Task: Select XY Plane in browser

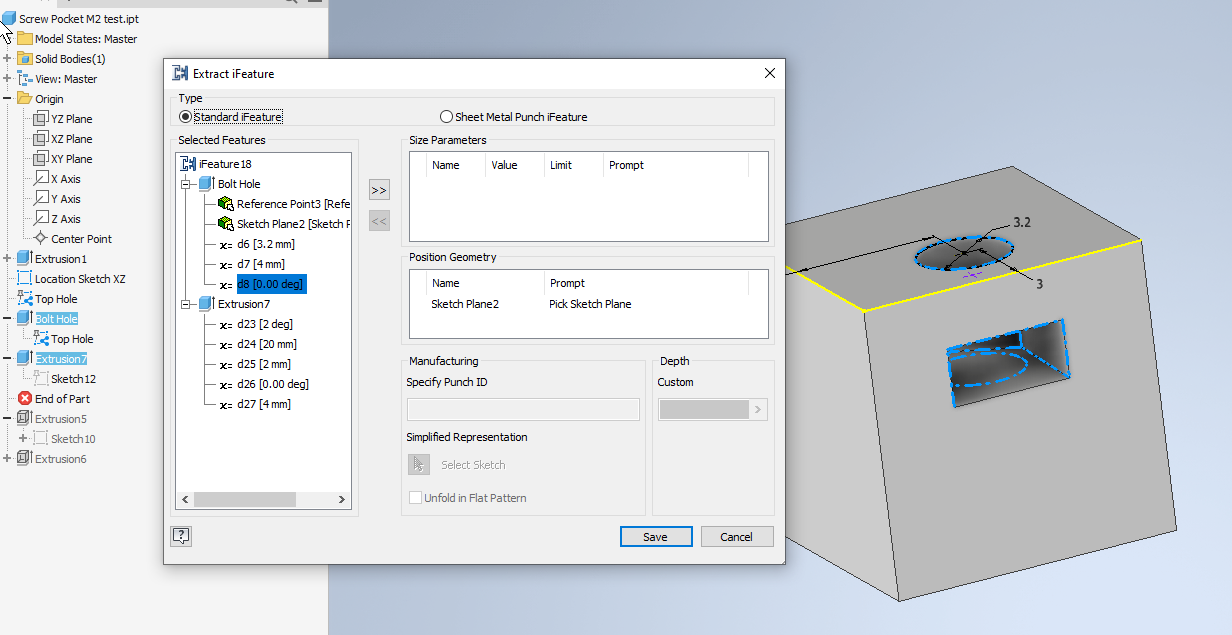Action: 72,159
